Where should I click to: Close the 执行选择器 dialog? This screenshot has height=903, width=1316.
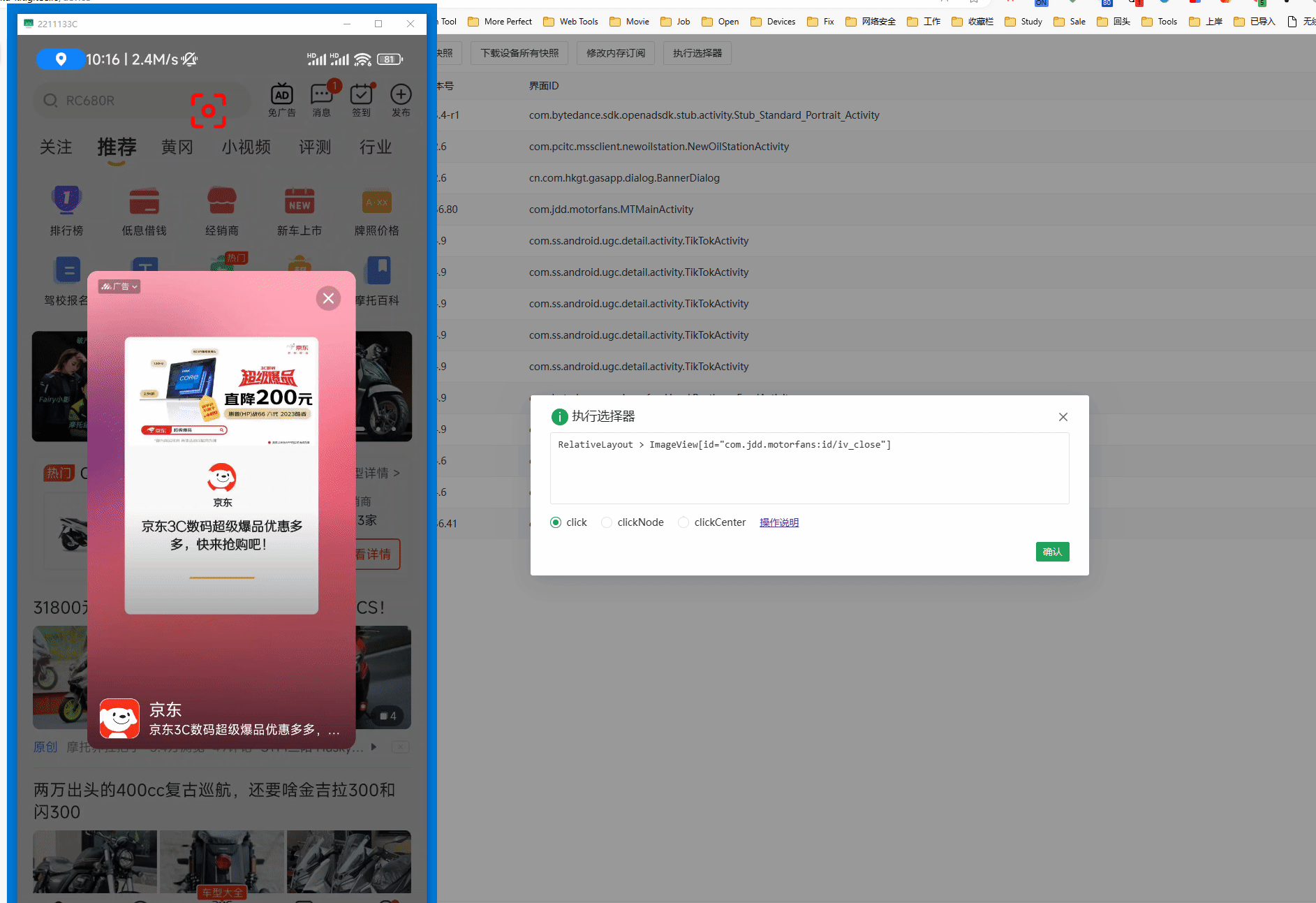click(1063, 417)
